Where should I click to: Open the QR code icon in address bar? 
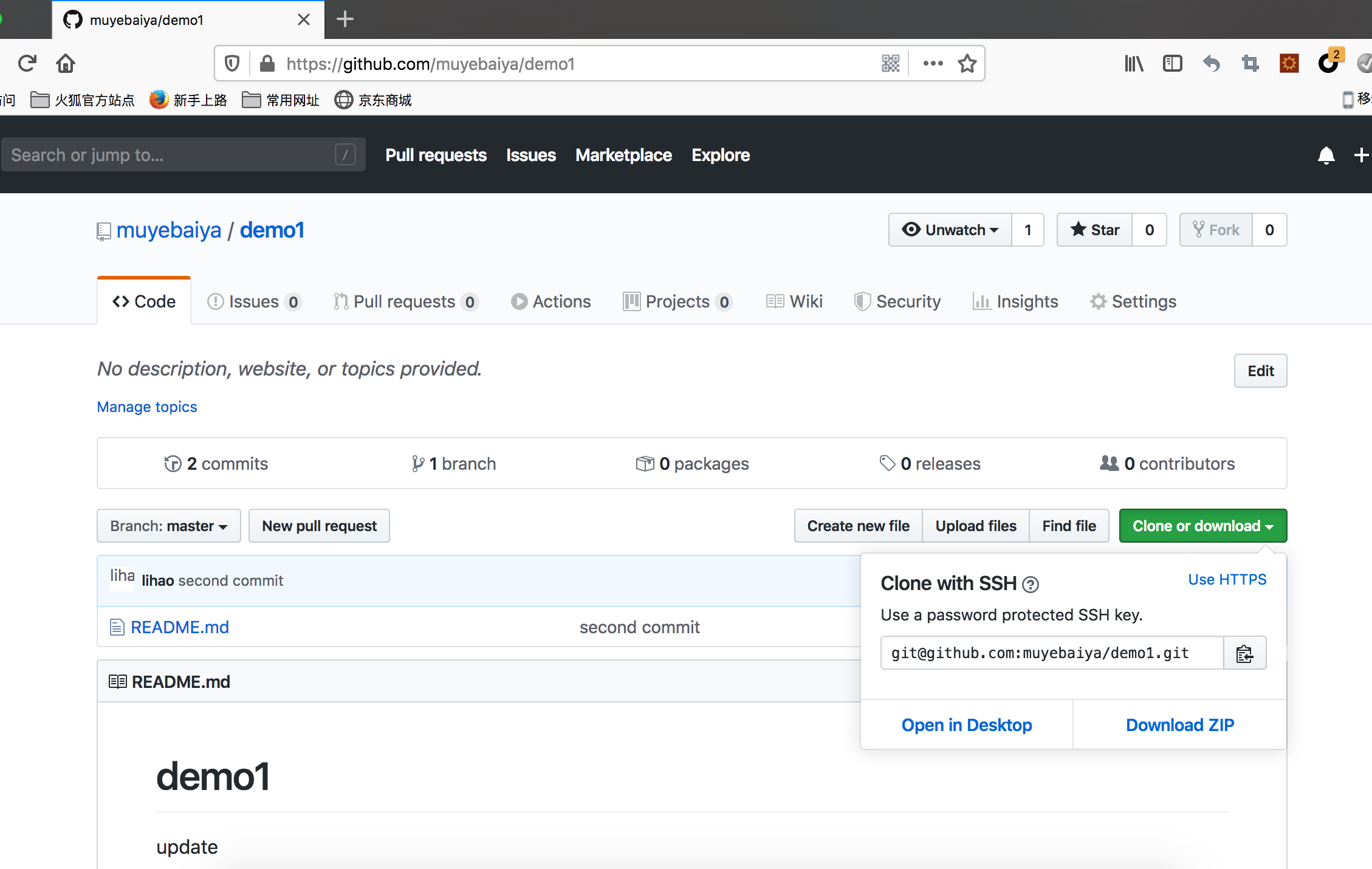(891, 63)
